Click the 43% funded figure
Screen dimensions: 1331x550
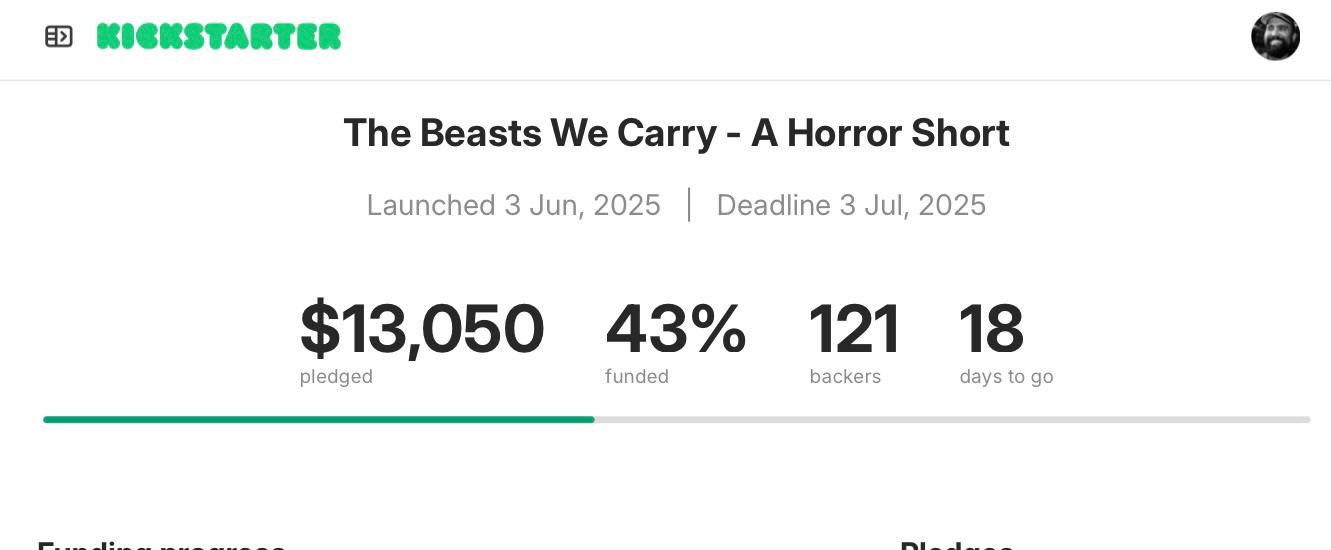click(676, 328)
